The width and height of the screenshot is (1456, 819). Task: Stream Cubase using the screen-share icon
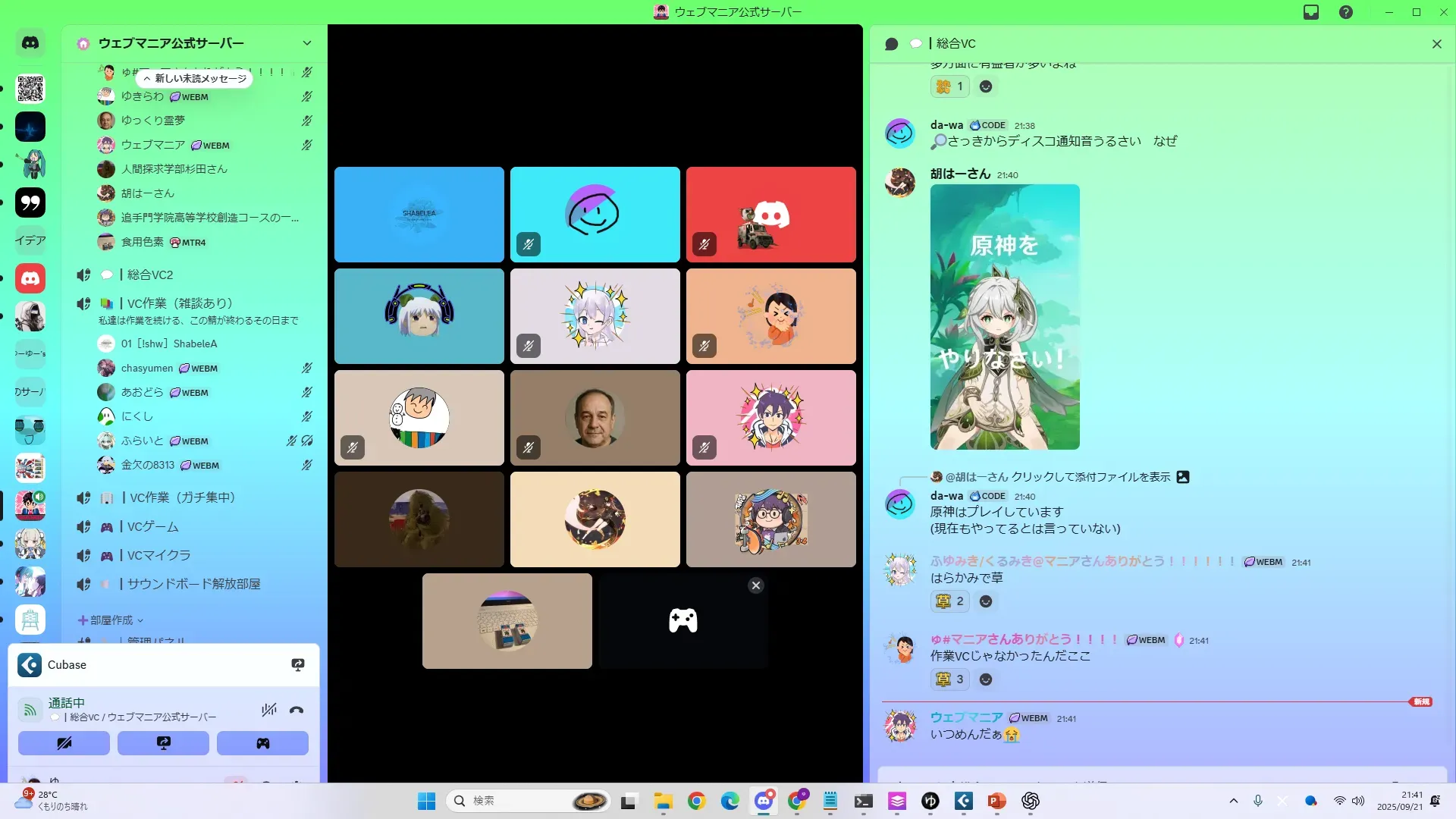coord(298,665)
